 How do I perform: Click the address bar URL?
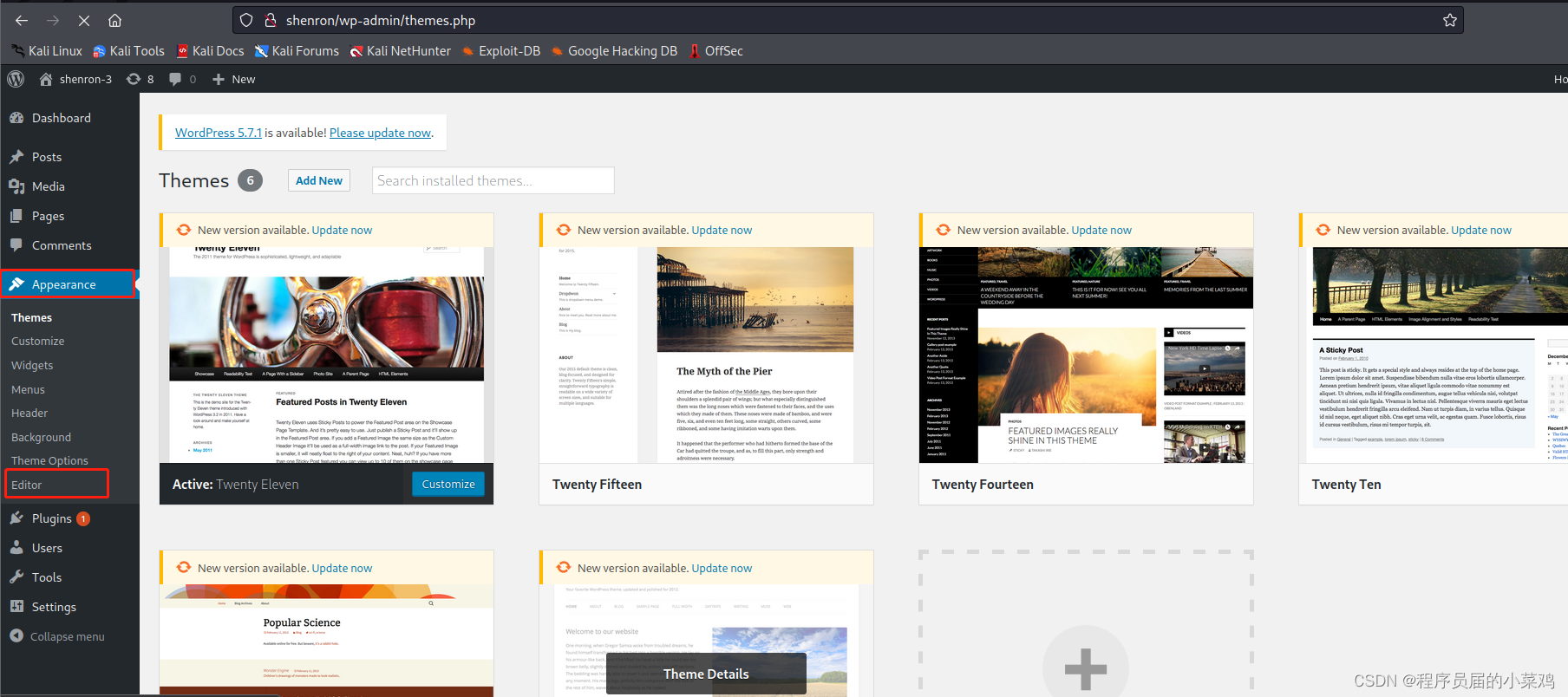pos(381,20)
